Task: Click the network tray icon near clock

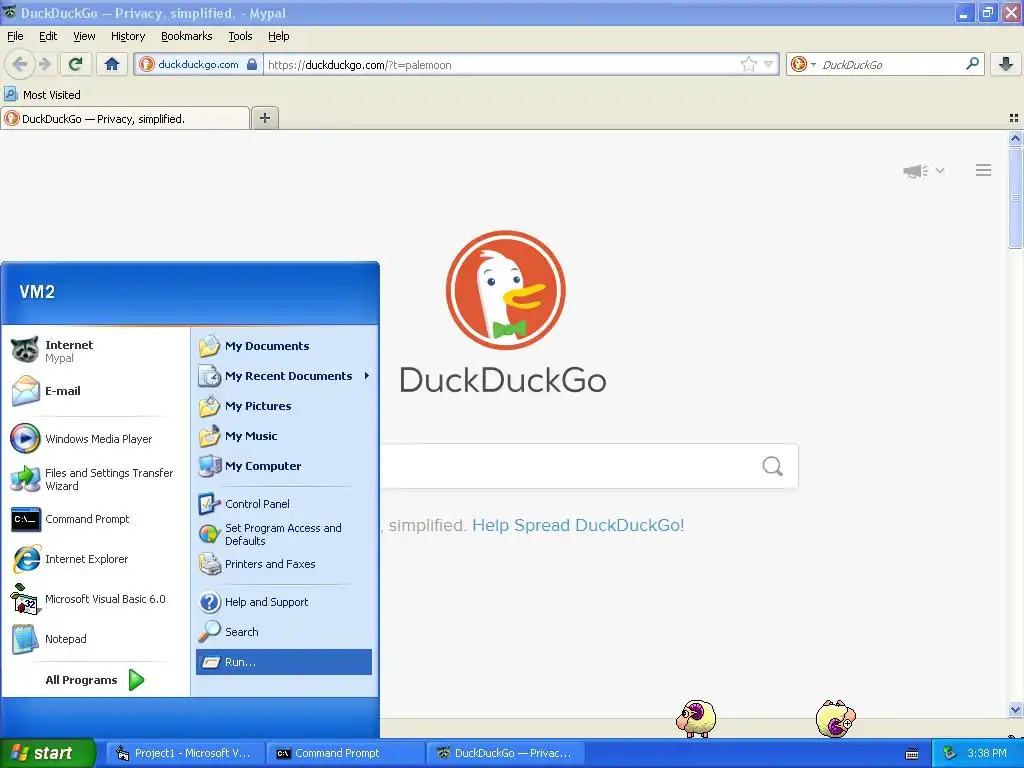Action: tap(950, 753)
